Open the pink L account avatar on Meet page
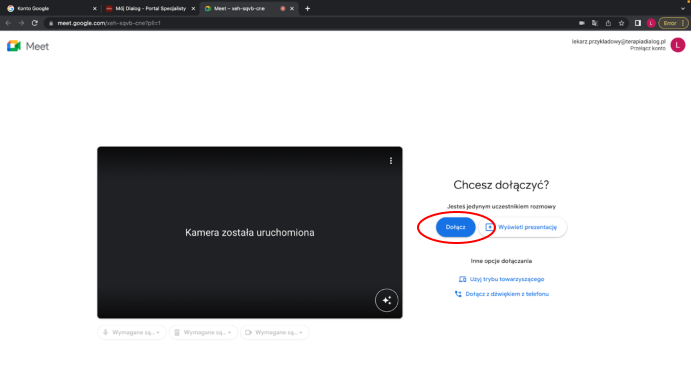691x365 pixels. pyautogui.click(x=678, y=45)
